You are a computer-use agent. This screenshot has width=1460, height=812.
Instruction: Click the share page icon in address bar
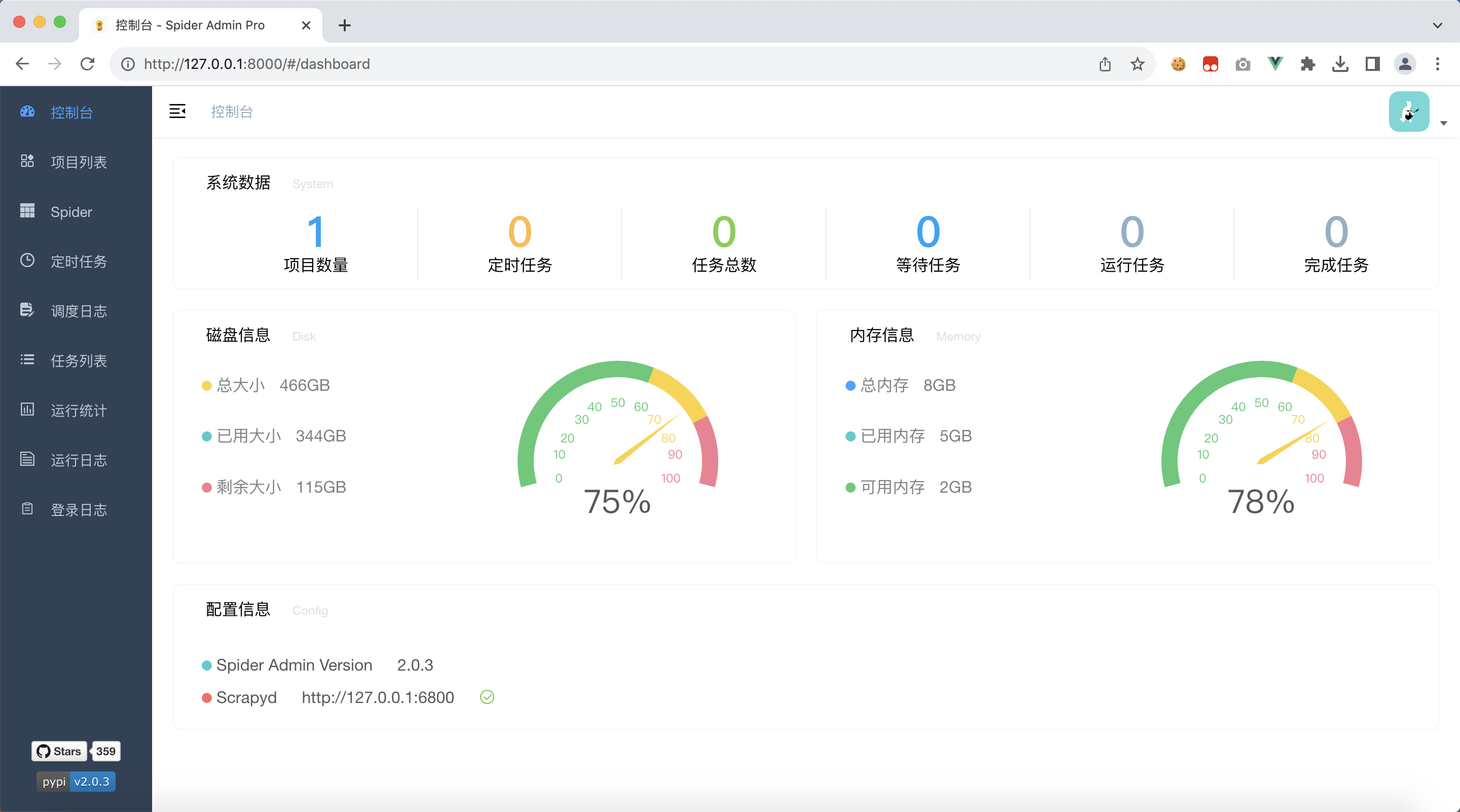1105,64
